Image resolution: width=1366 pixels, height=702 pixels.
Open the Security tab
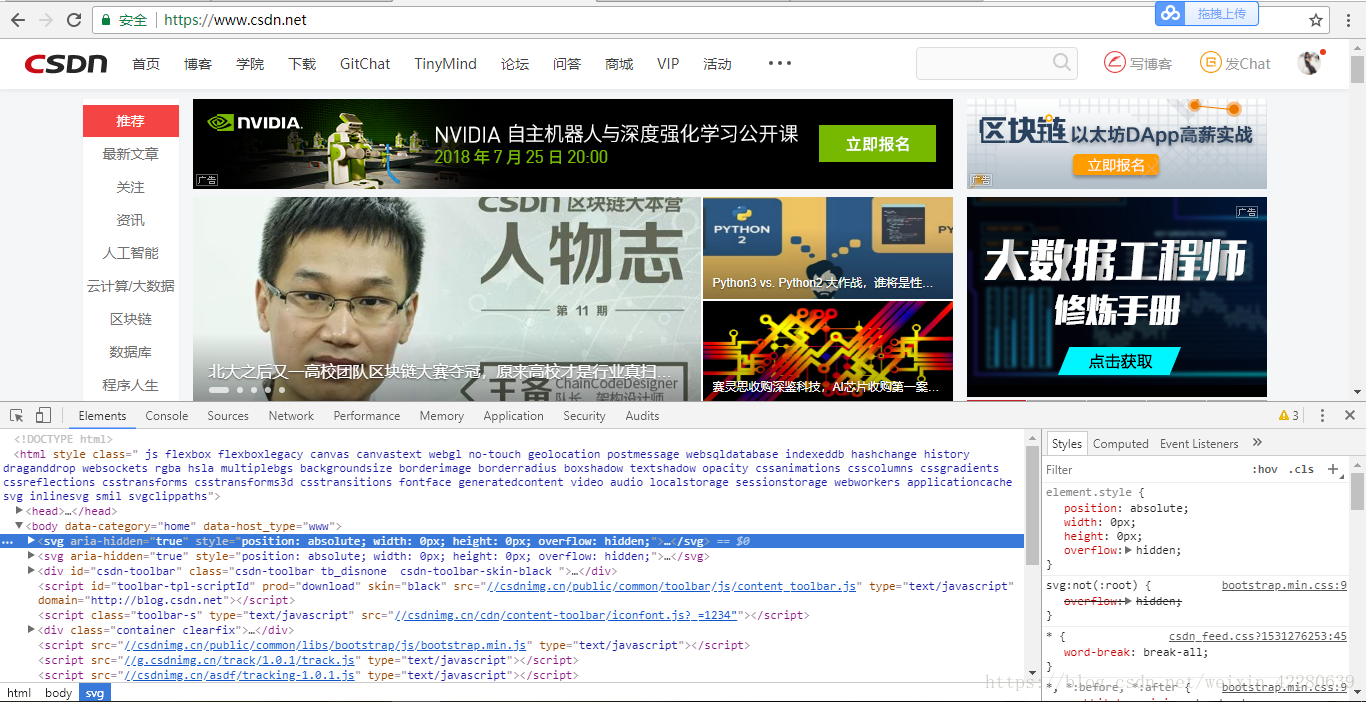click(584, 416)
